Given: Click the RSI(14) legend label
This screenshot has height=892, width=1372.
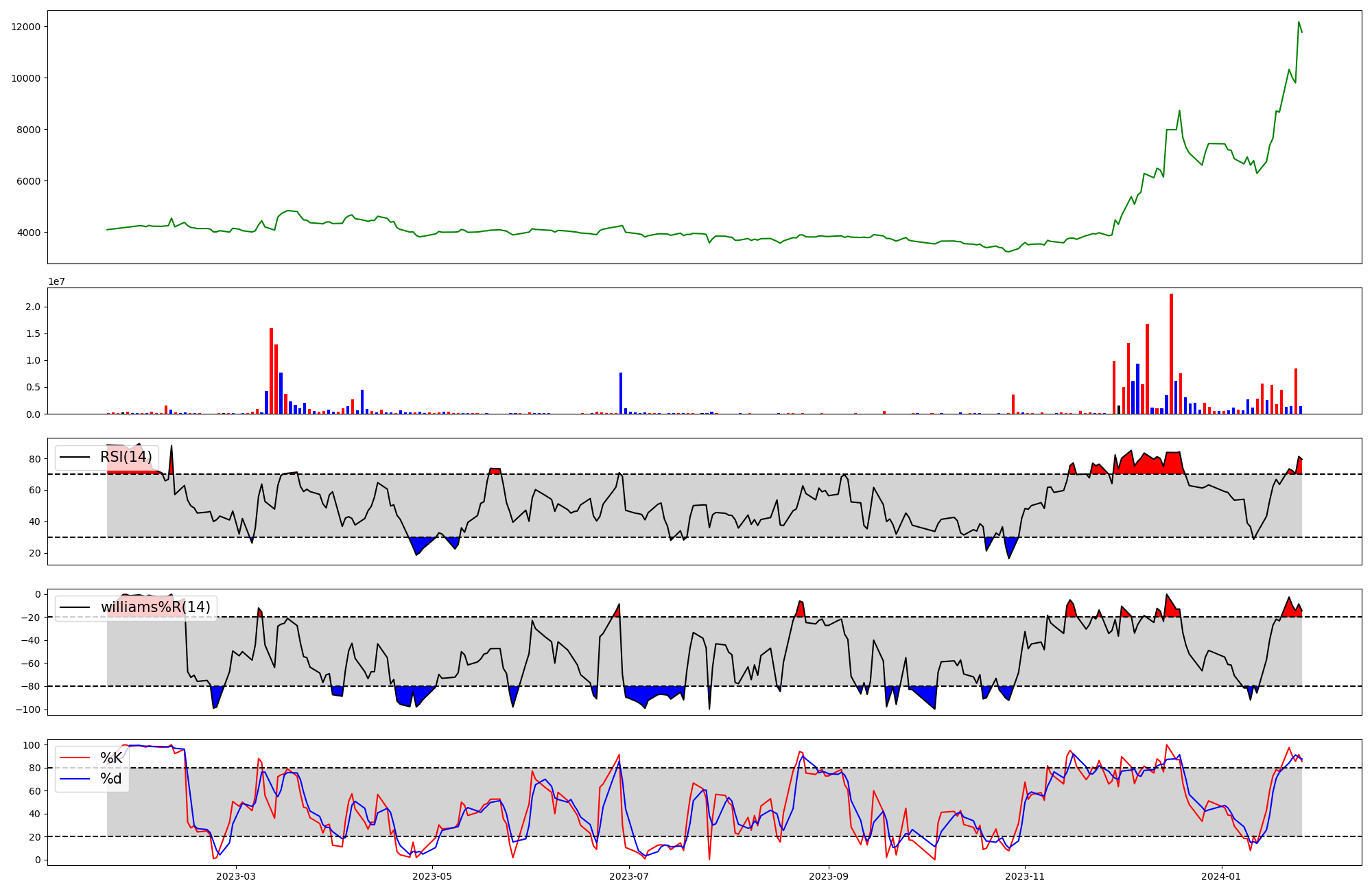Looking at the screenshot, I should click(126, 457).
